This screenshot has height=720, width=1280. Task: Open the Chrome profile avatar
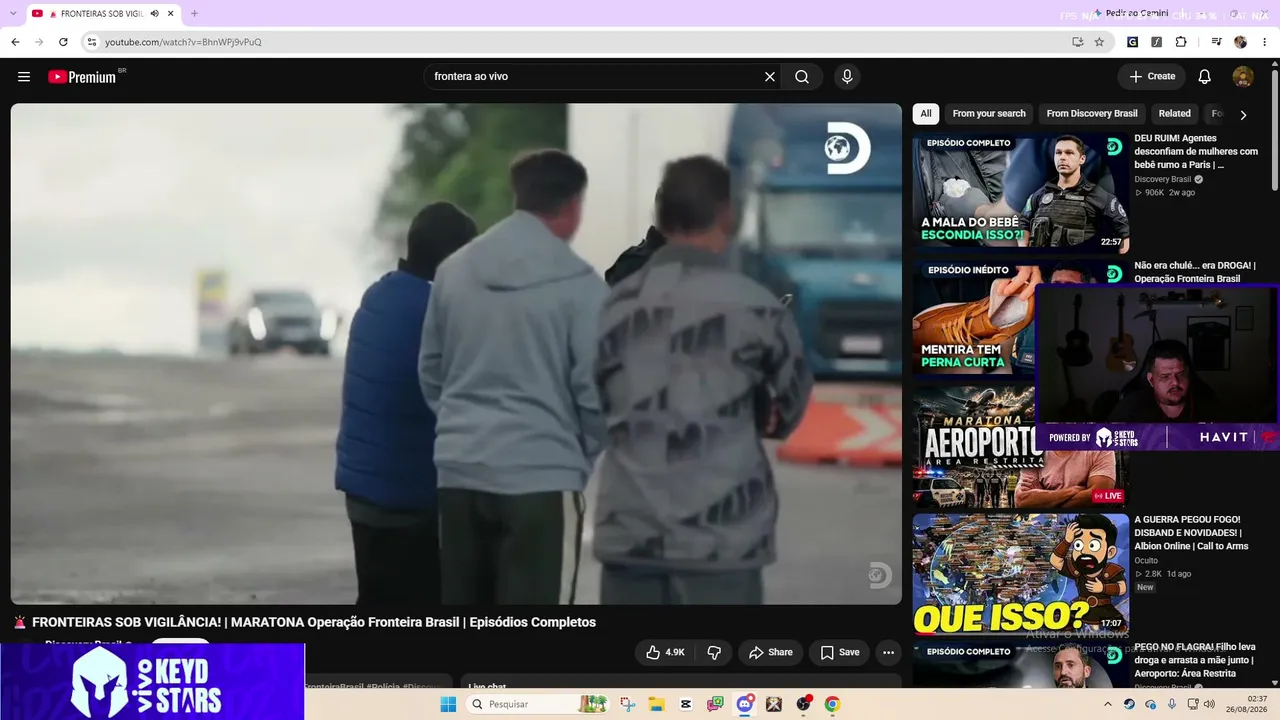(1240, 42)
